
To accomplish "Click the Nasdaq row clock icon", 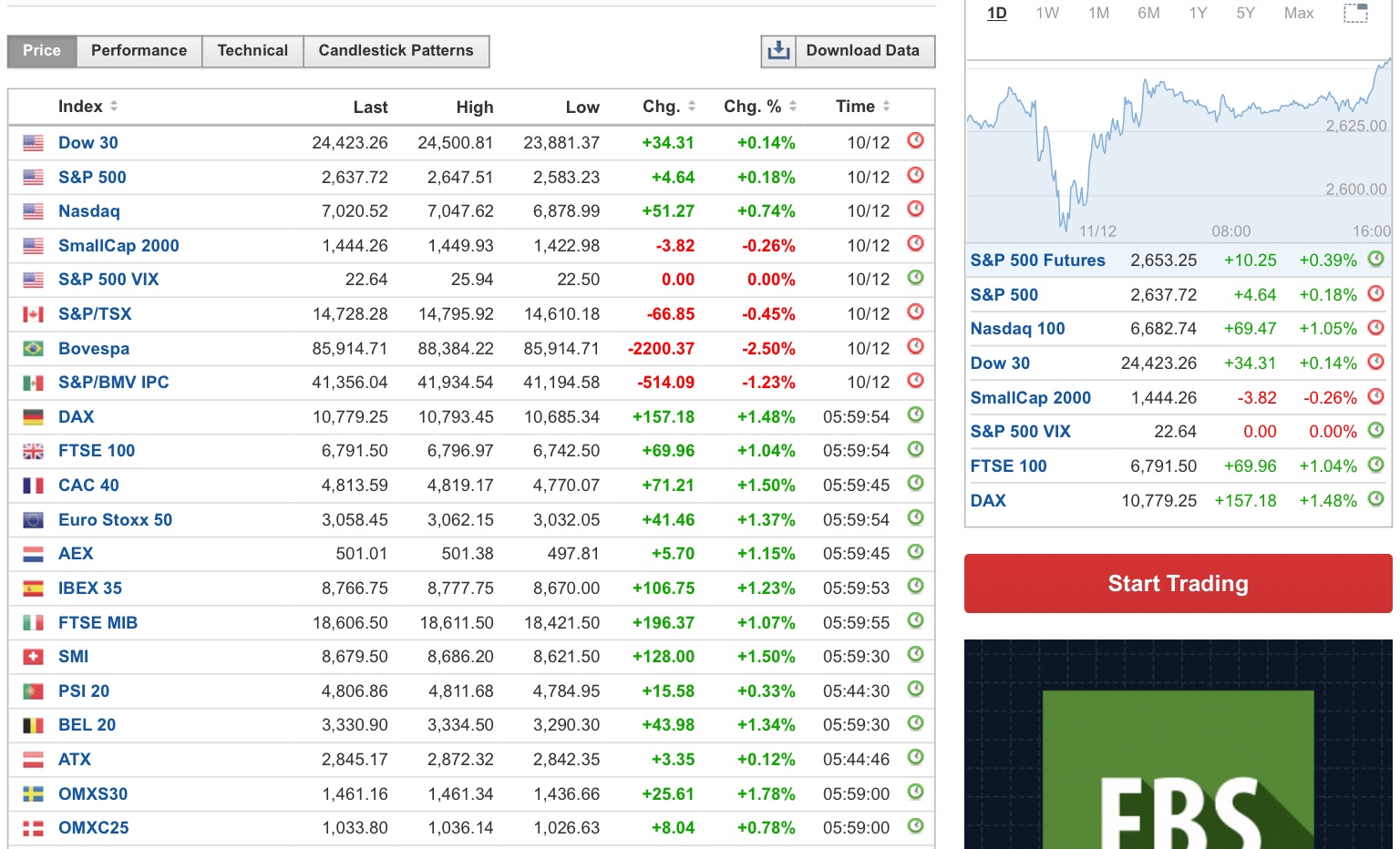I will click(916, 209).
